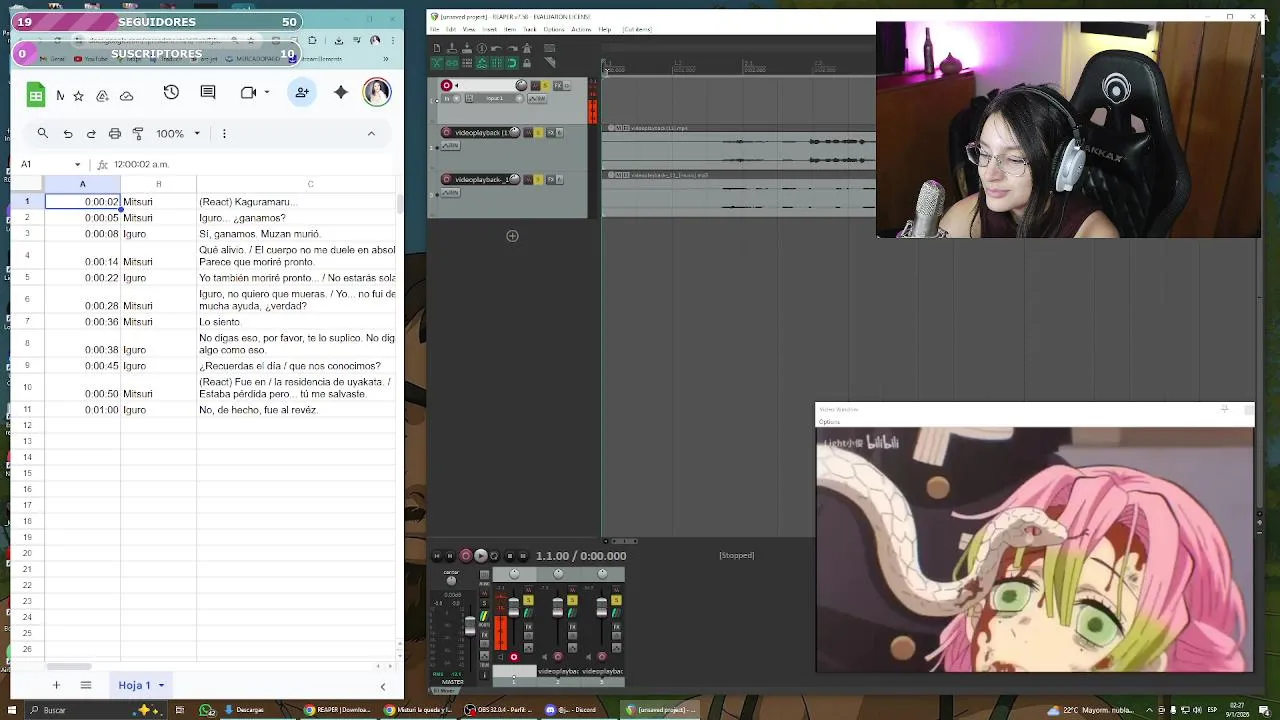This screenshot has height=720, width=1280.
Task: Share the spreadsheet with people
Action: click(x=302, y=92)
